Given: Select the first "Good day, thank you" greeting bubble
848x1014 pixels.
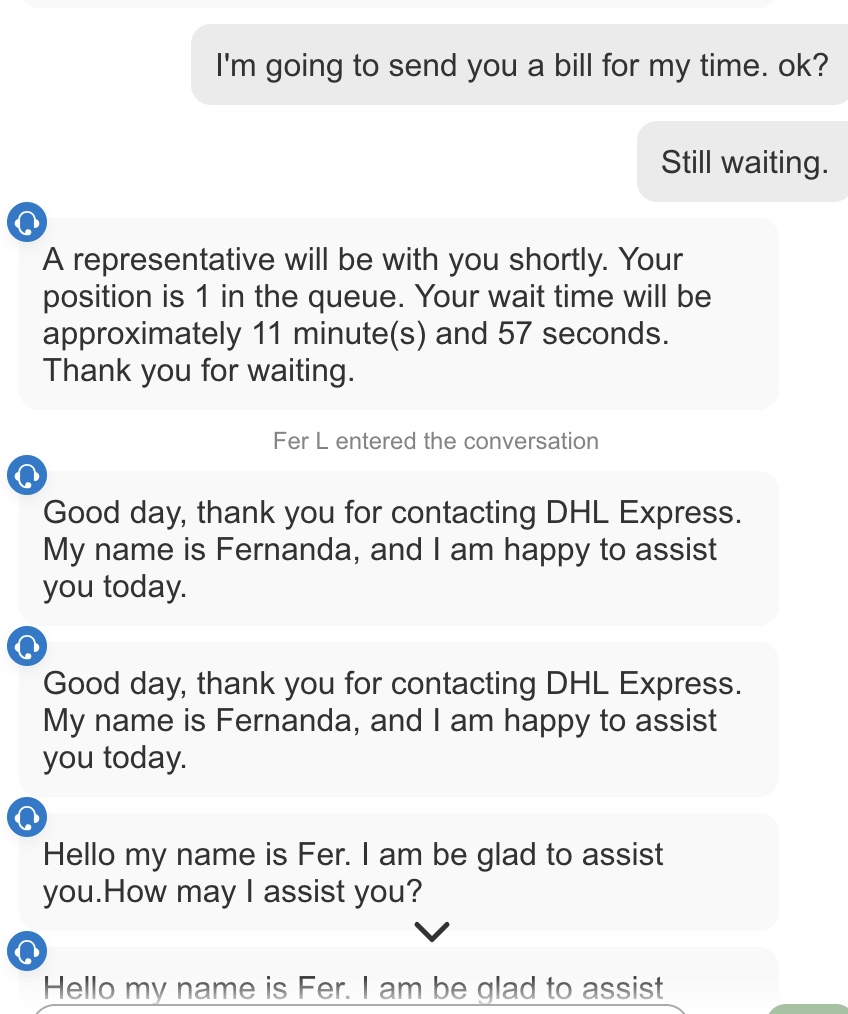Looking at the screenshot, I should (x=398, y=549).
